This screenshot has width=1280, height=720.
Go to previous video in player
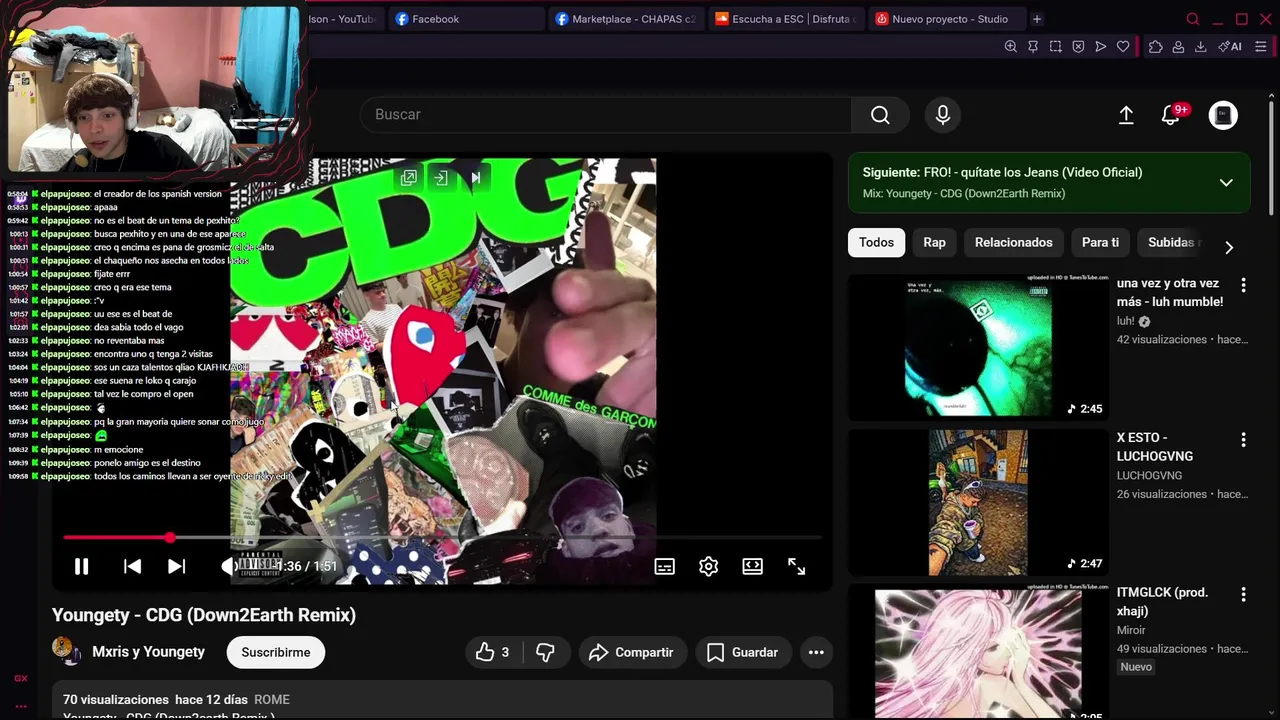[132, 566]
